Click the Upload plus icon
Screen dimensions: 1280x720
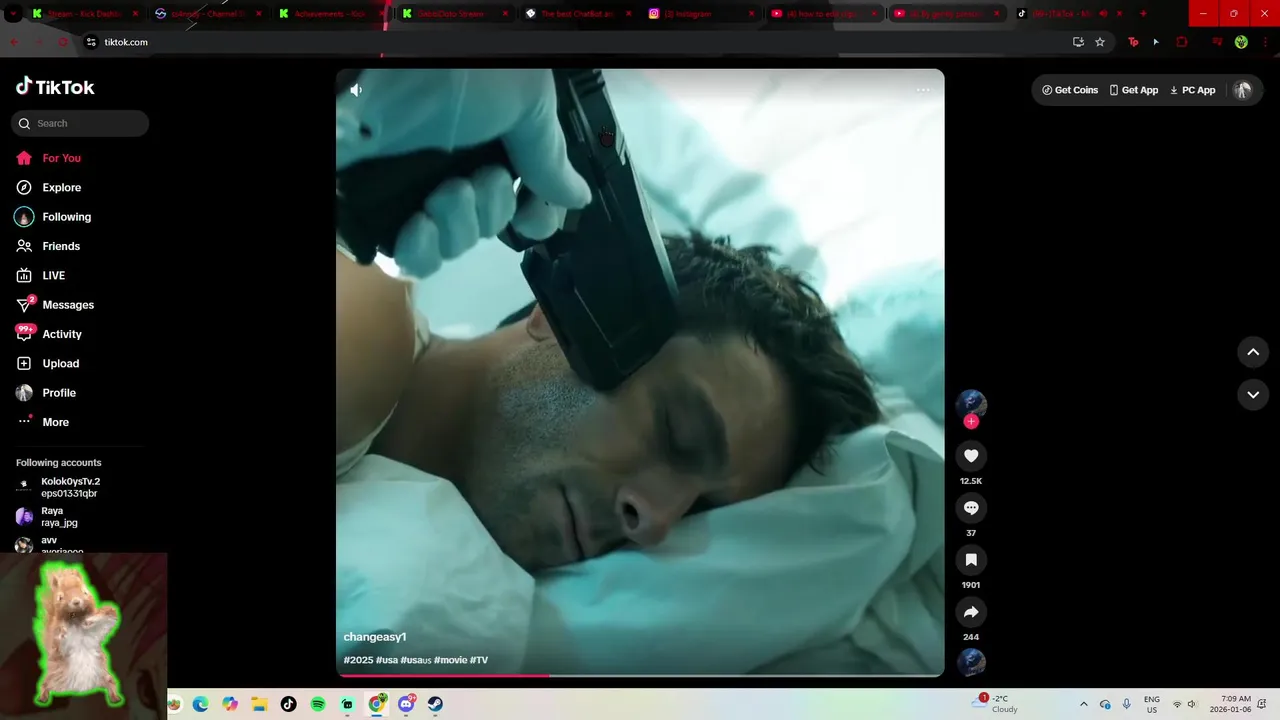tap(24, 363)
